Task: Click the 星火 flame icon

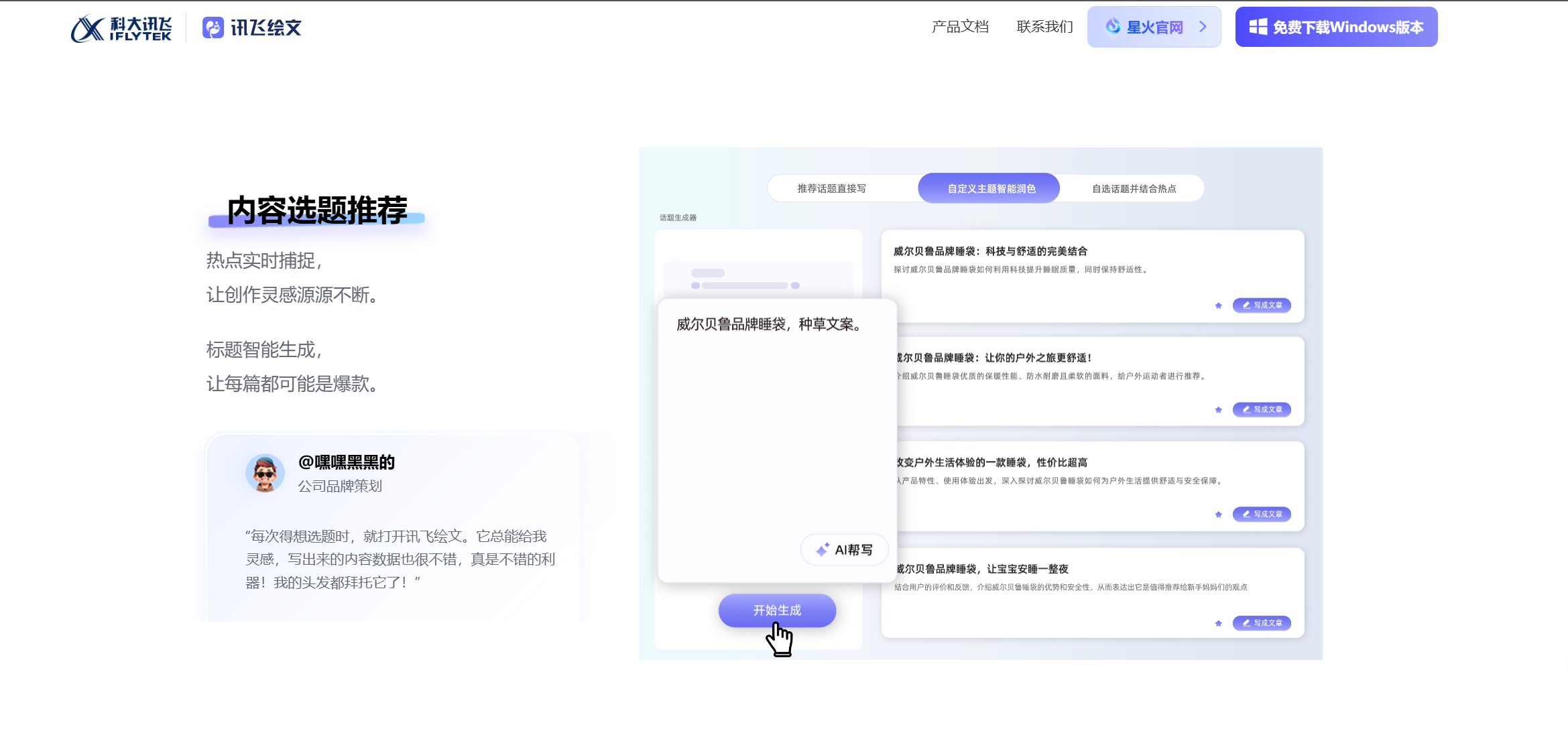Action: 1113,27
